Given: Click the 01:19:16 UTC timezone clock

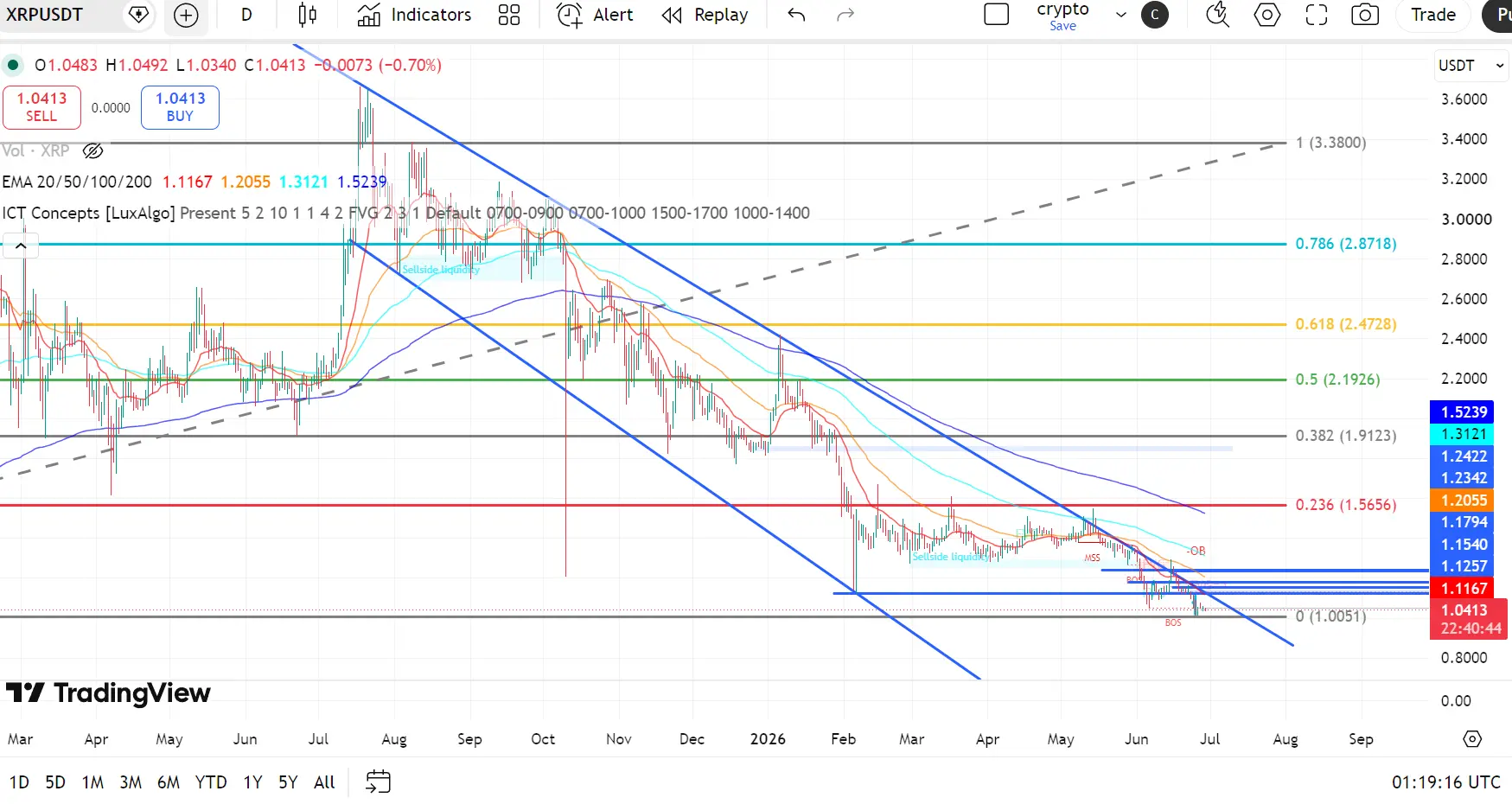Looking at the screenshot, I should coord(1445,782).
